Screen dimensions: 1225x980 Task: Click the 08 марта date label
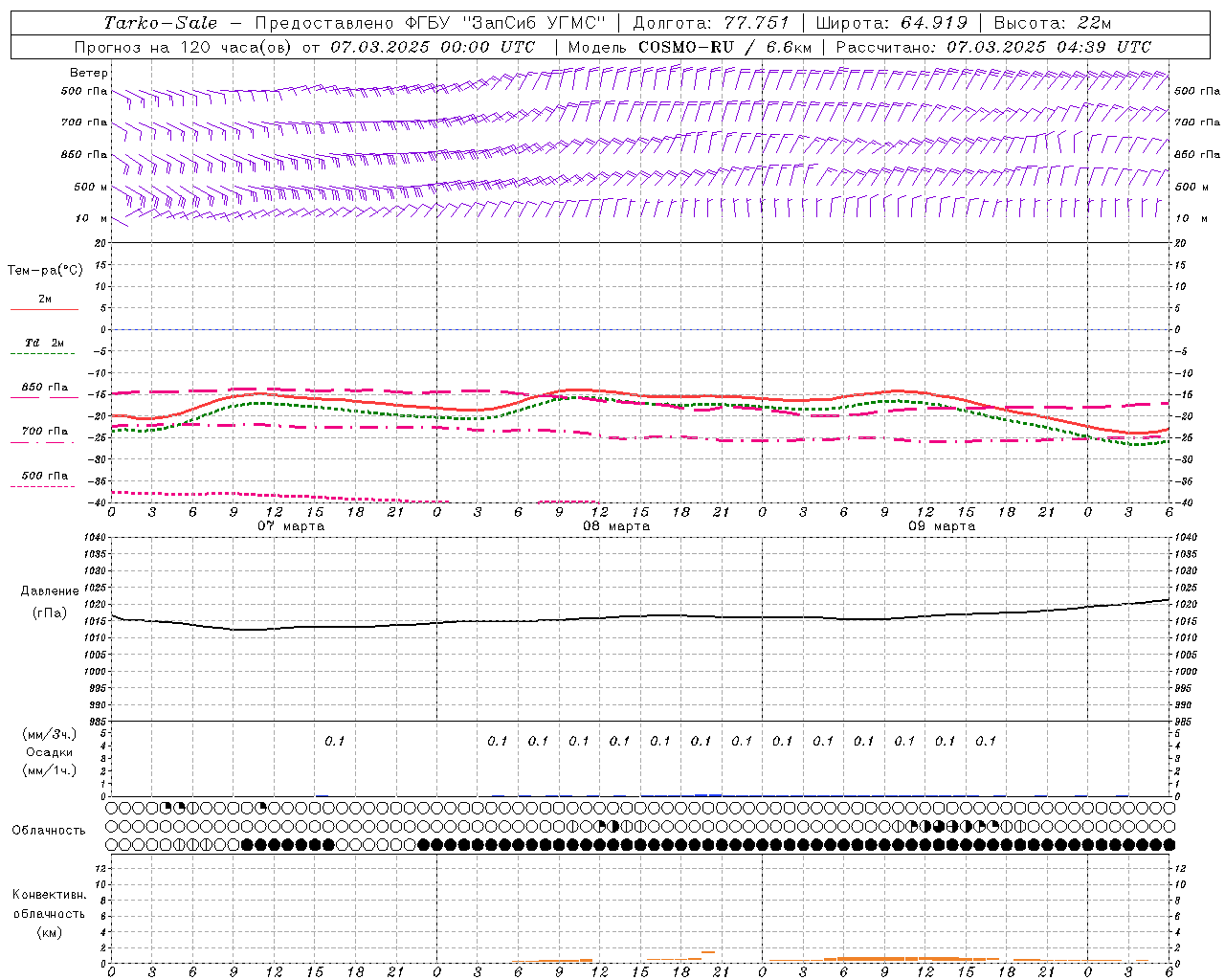pos(616,526)
